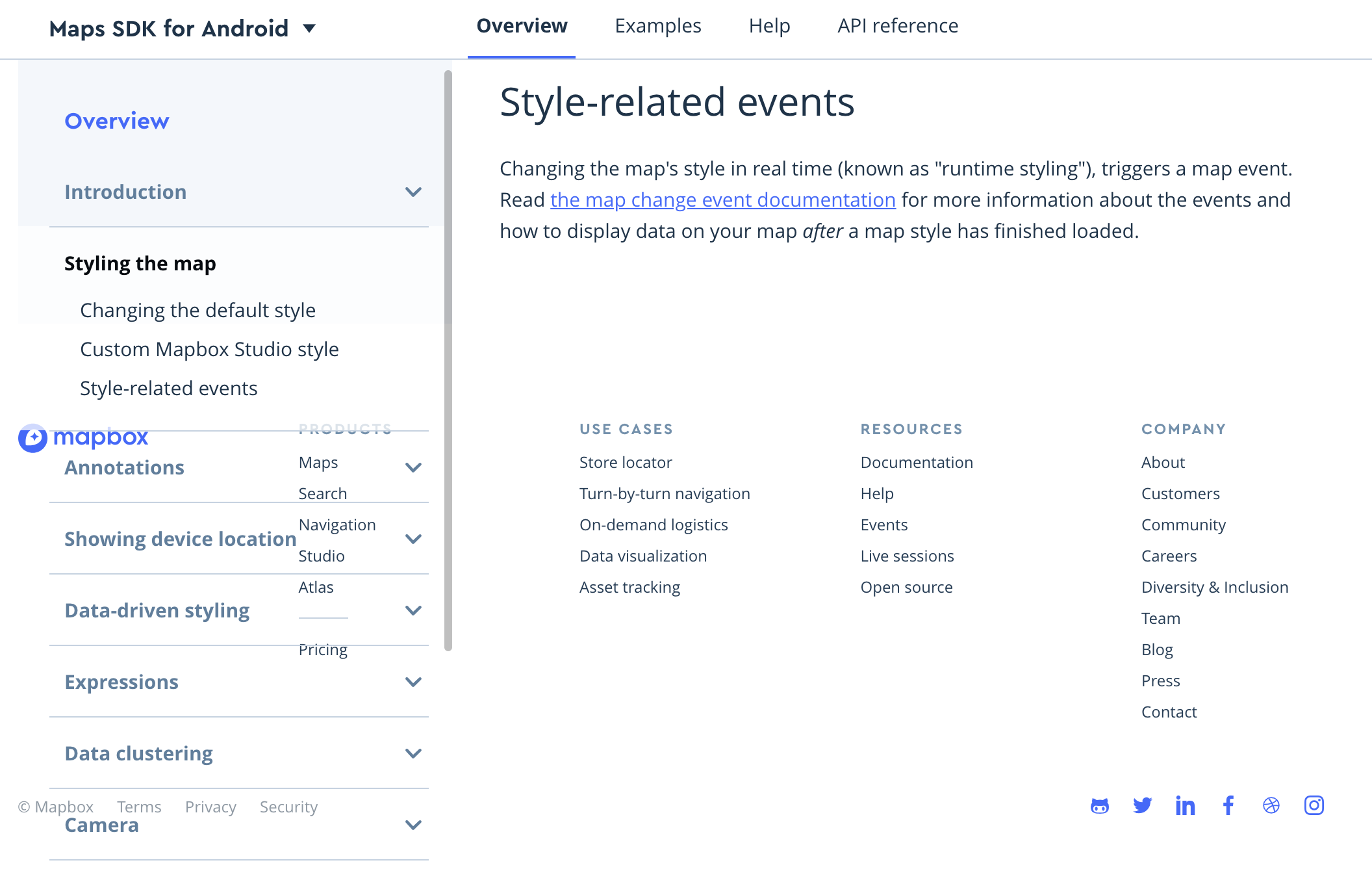The image size is (1372, 880).
Task: Open the Facebook icon link
Action: point(1228,805)
